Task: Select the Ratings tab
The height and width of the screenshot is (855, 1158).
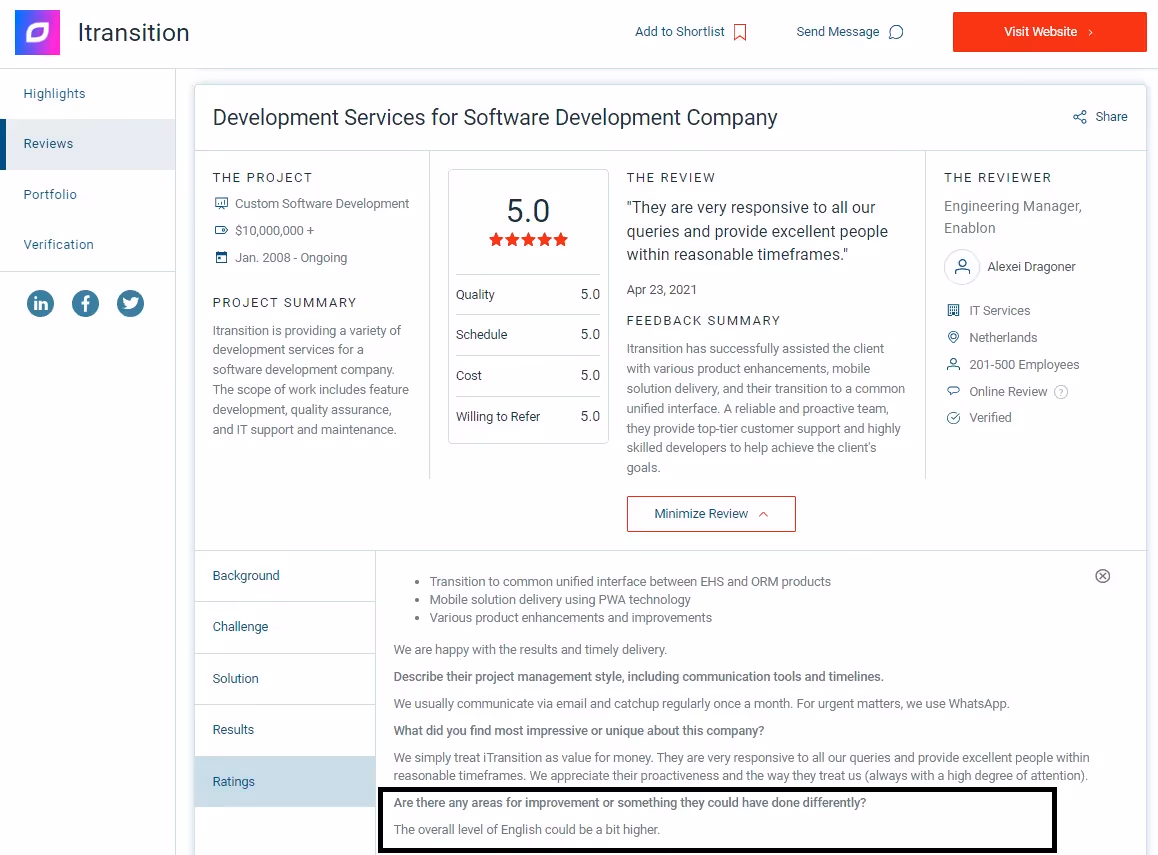Action: click(x=285, y=781)
